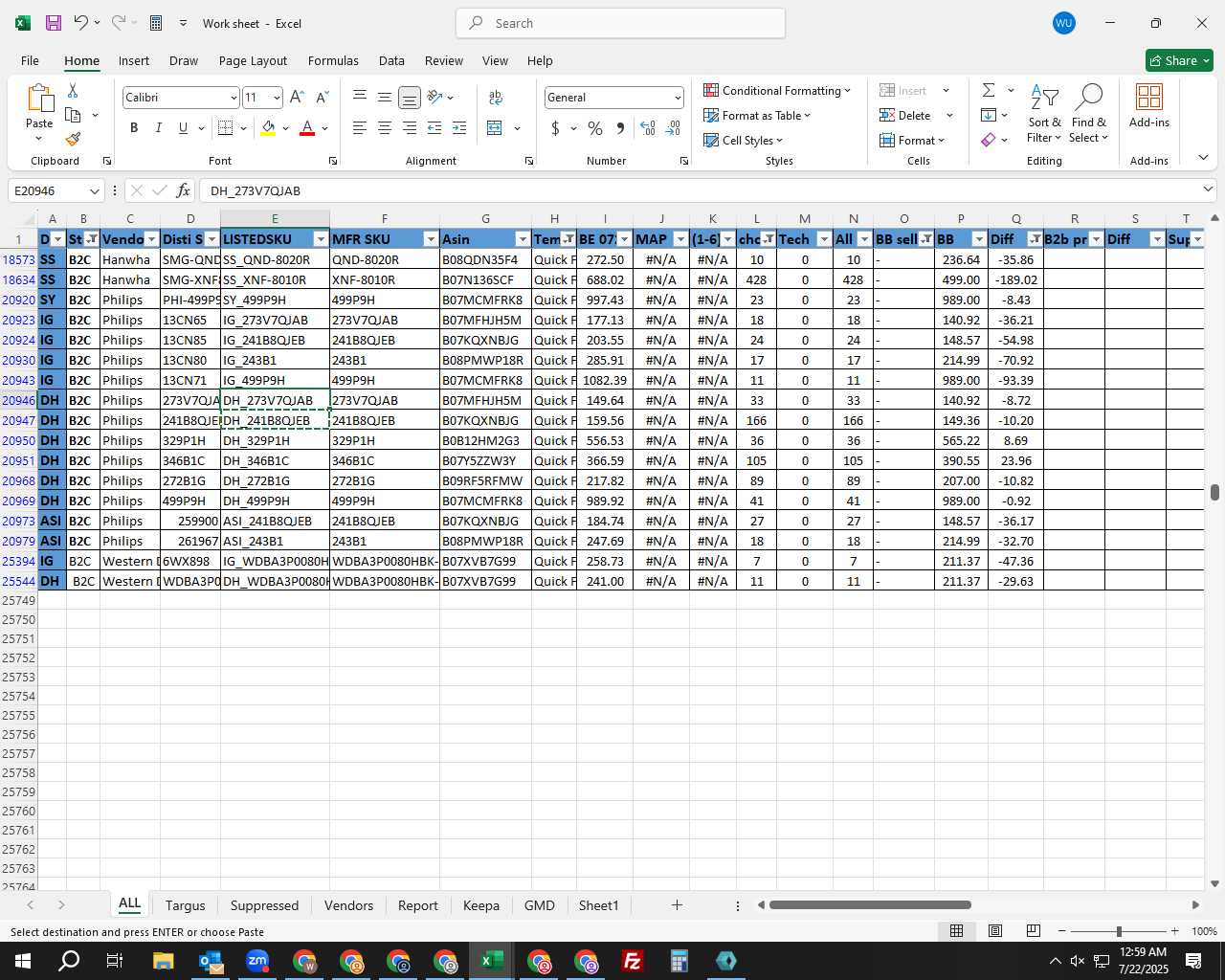Open the Insert ribbon tab
Image resolution: width=1225 pixels, height=980 pixels.
(134, 60)
